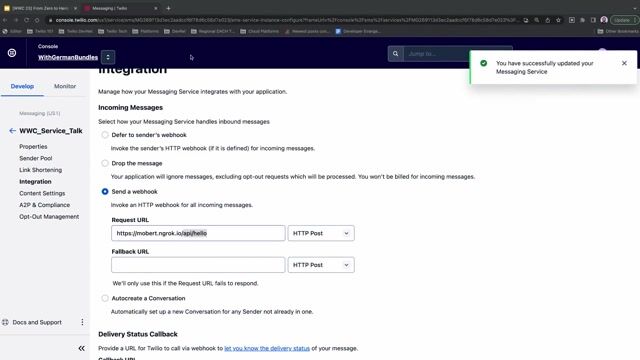Open the browser extensions puzzle icon
Image resolution: width=640 pixels, height=360 pixels.
pyautogui.click(x=582, y=20)
